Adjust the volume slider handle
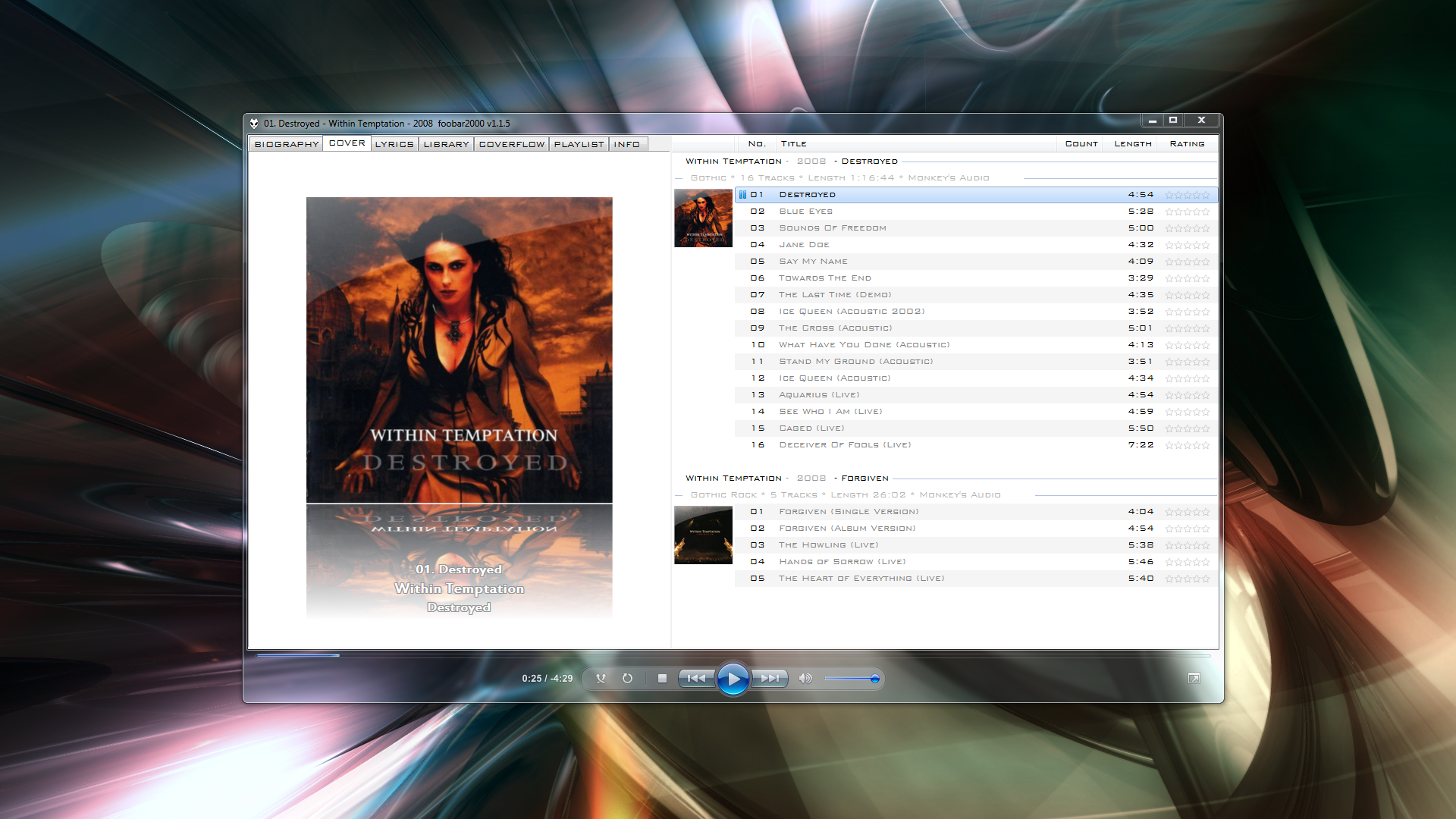 [x=874, y=679]
